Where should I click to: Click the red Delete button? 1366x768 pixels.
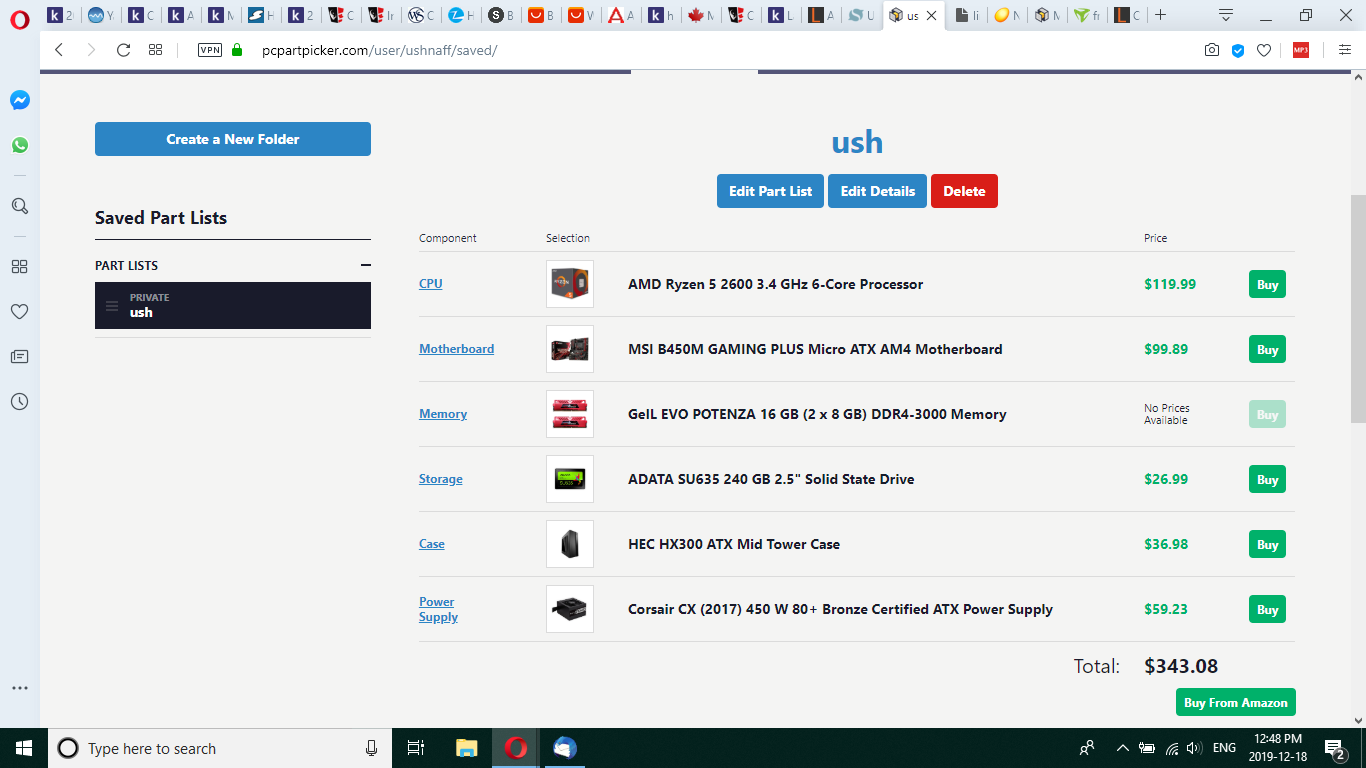coord(964,191)
